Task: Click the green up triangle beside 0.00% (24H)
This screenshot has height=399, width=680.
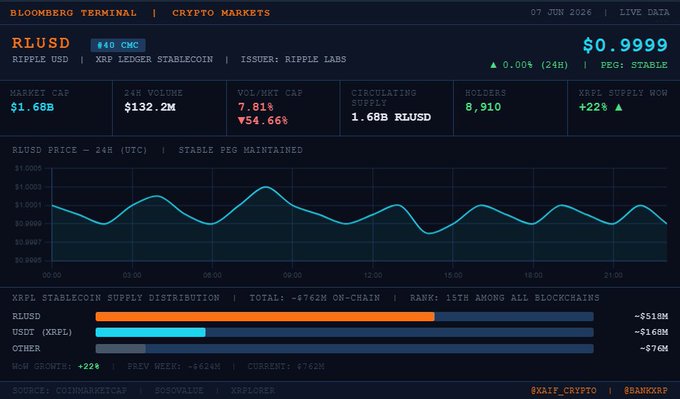Action: (x=493, y=65)
